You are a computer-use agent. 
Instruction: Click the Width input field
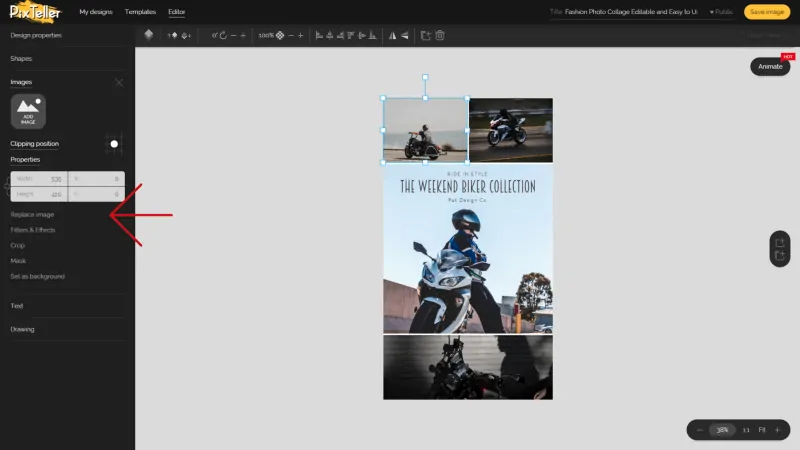[x=40, y=179]
